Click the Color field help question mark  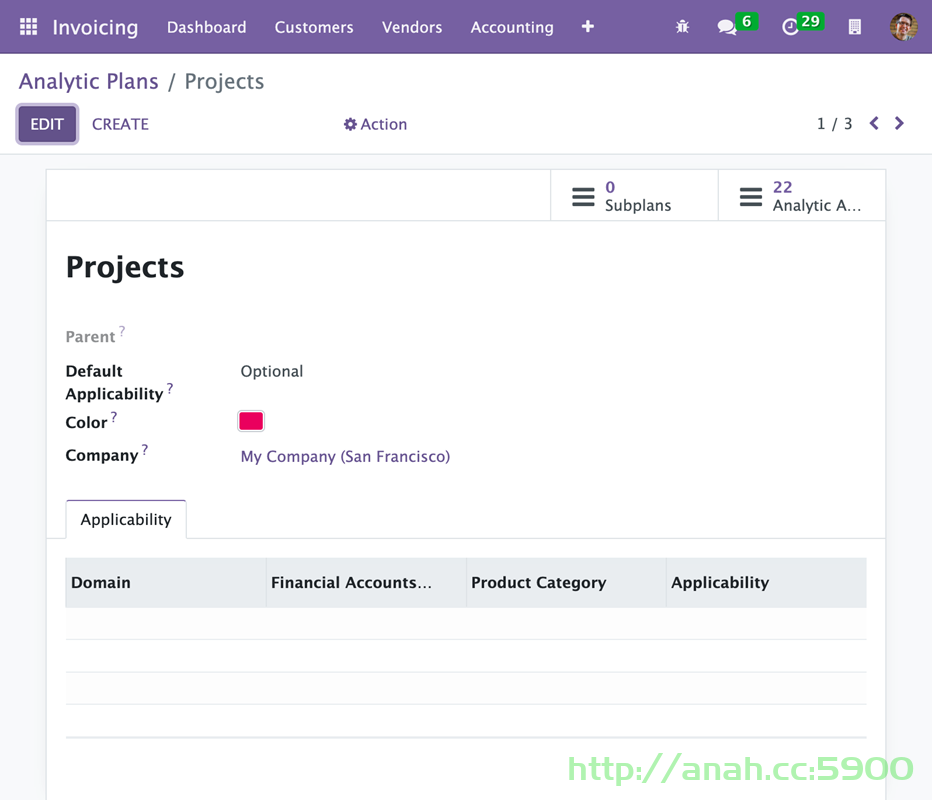coord(114,417)
